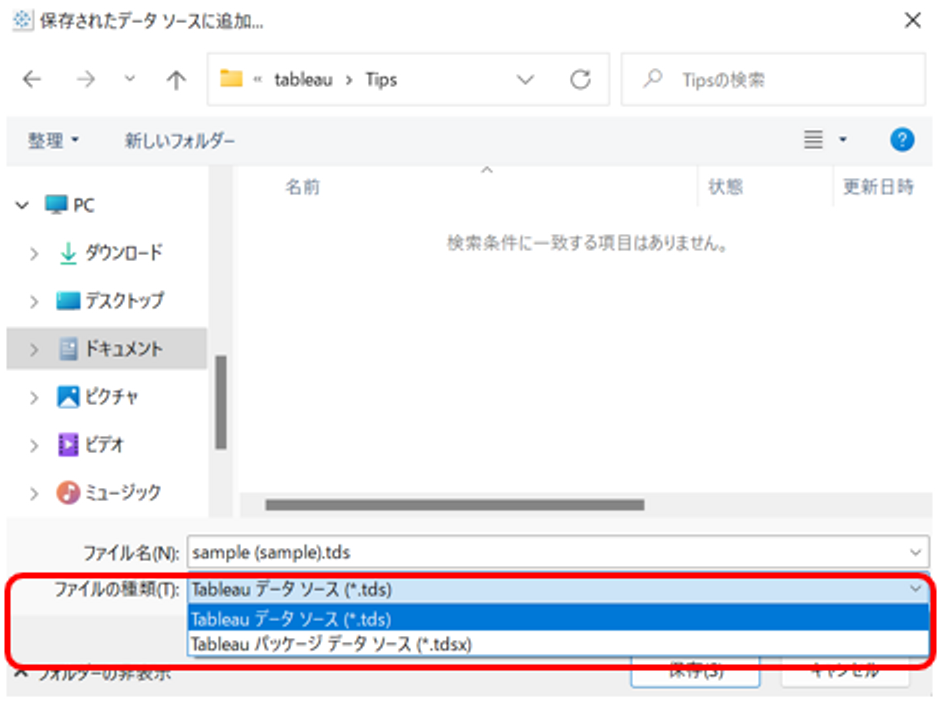Open the ダウンロード folder
The image size is (942, 704).
click(x=111, y=253)
